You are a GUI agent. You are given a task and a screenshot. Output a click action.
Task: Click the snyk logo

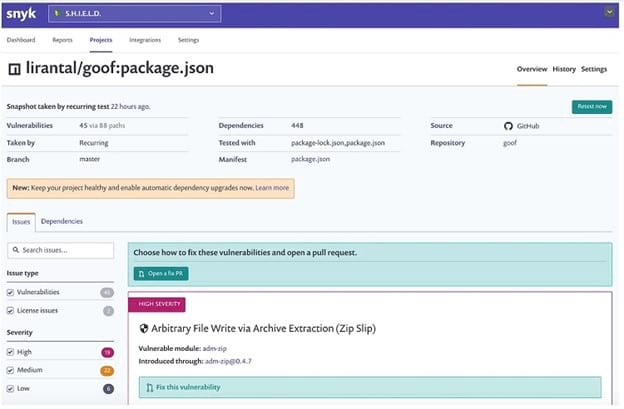(x=21, y=14)
